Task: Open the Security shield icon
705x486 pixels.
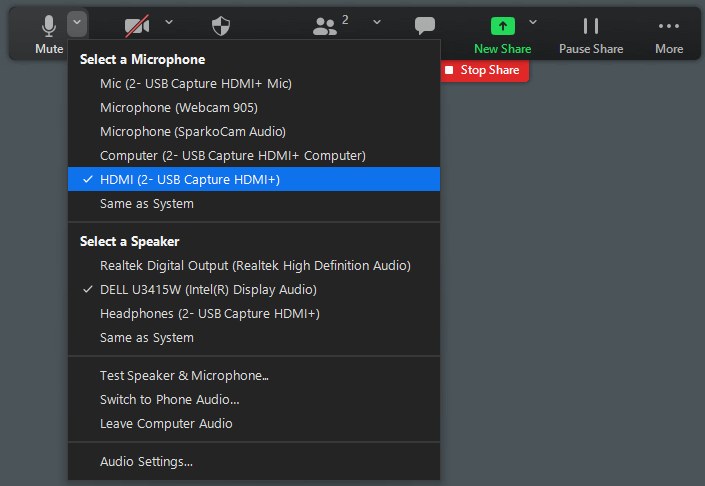Action: (221, 26)
